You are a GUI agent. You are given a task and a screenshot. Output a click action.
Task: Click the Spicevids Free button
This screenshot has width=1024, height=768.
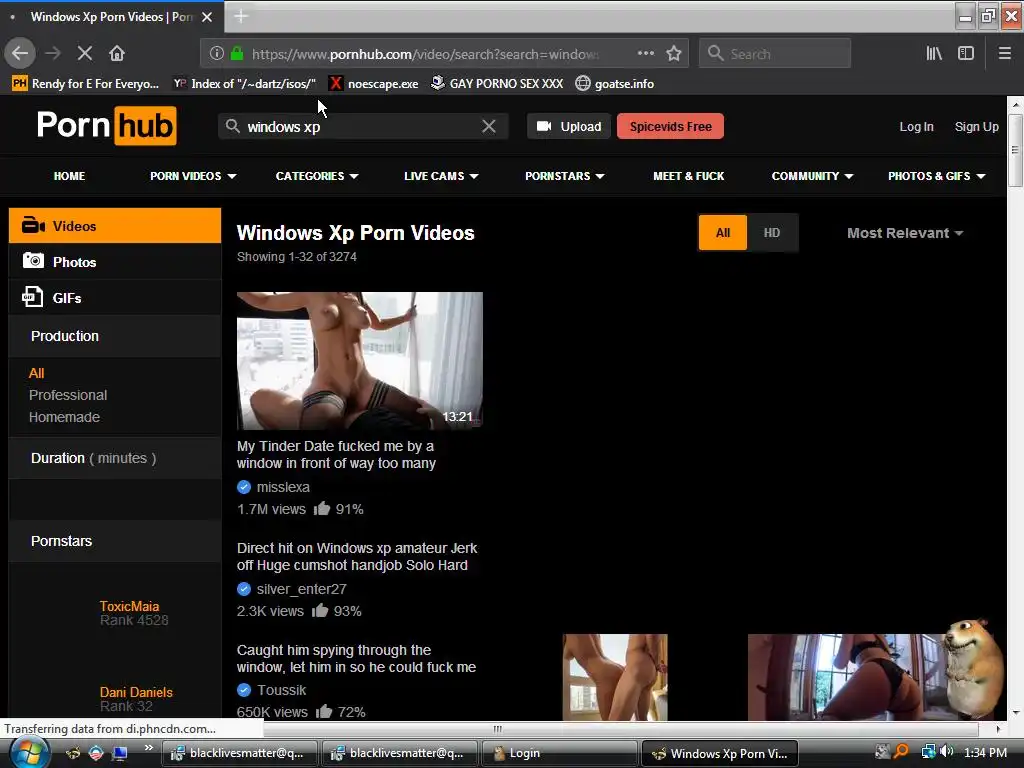pyautogui.click(x=670, y=126)
